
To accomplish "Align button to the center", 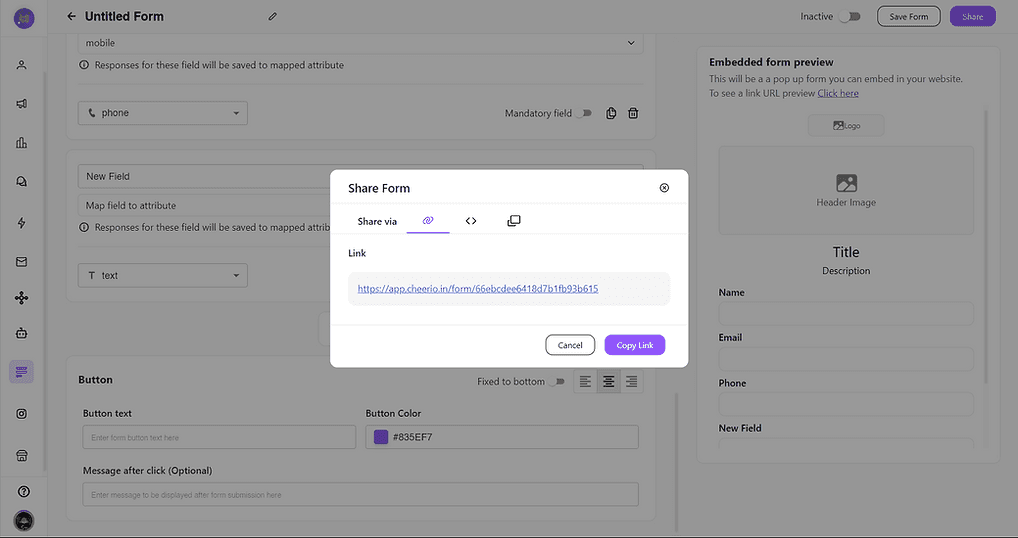I will point(608,382).
